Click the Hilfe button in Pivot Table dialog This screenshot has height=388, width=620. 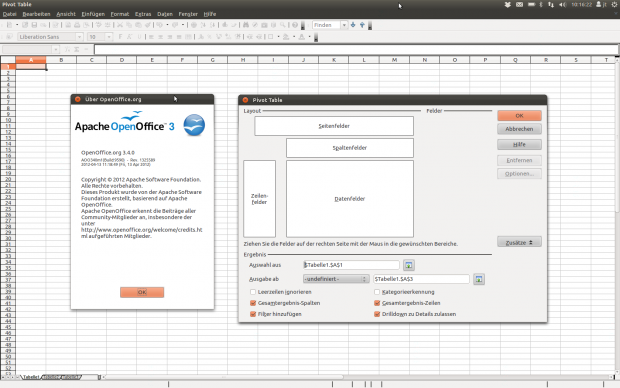(x=519, y=144)
